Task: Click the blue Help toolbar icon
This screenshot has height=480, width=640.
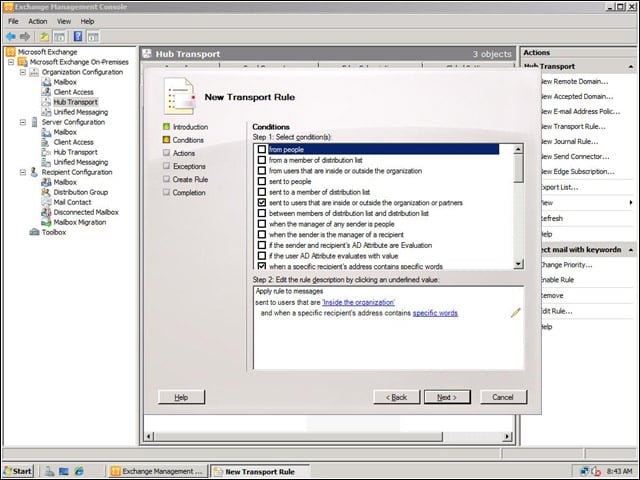Action: pyautogui.click(x=78, y=37)
